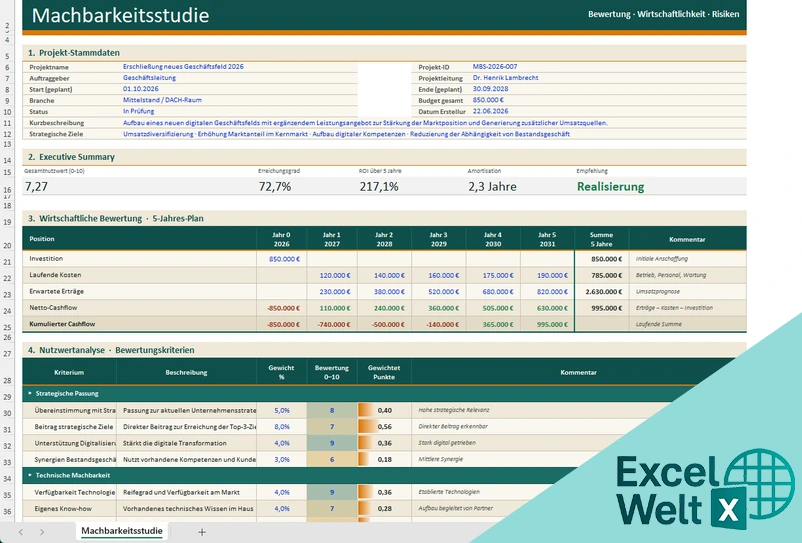Select comment Stark digital getrieben

[447, 443]
